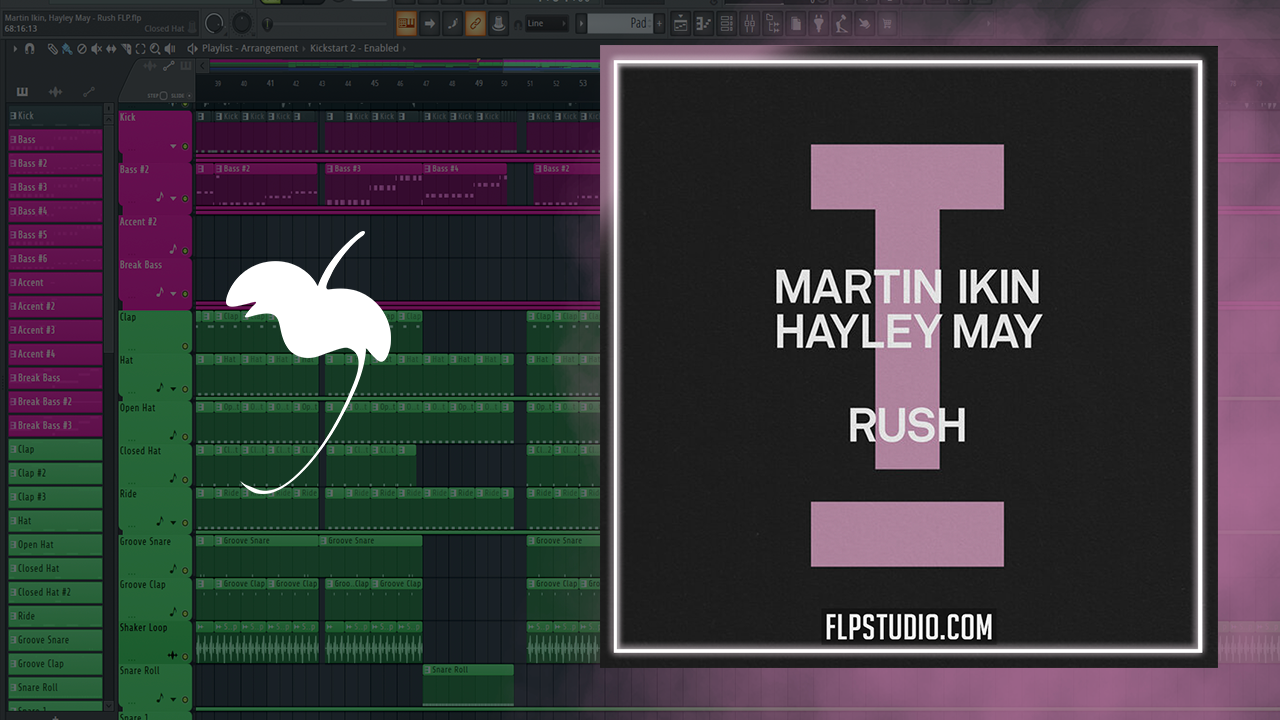This screenshot has height=720, width=1280.
Task: Click the link-to-controller chain icon
Action: coord(476,23)
